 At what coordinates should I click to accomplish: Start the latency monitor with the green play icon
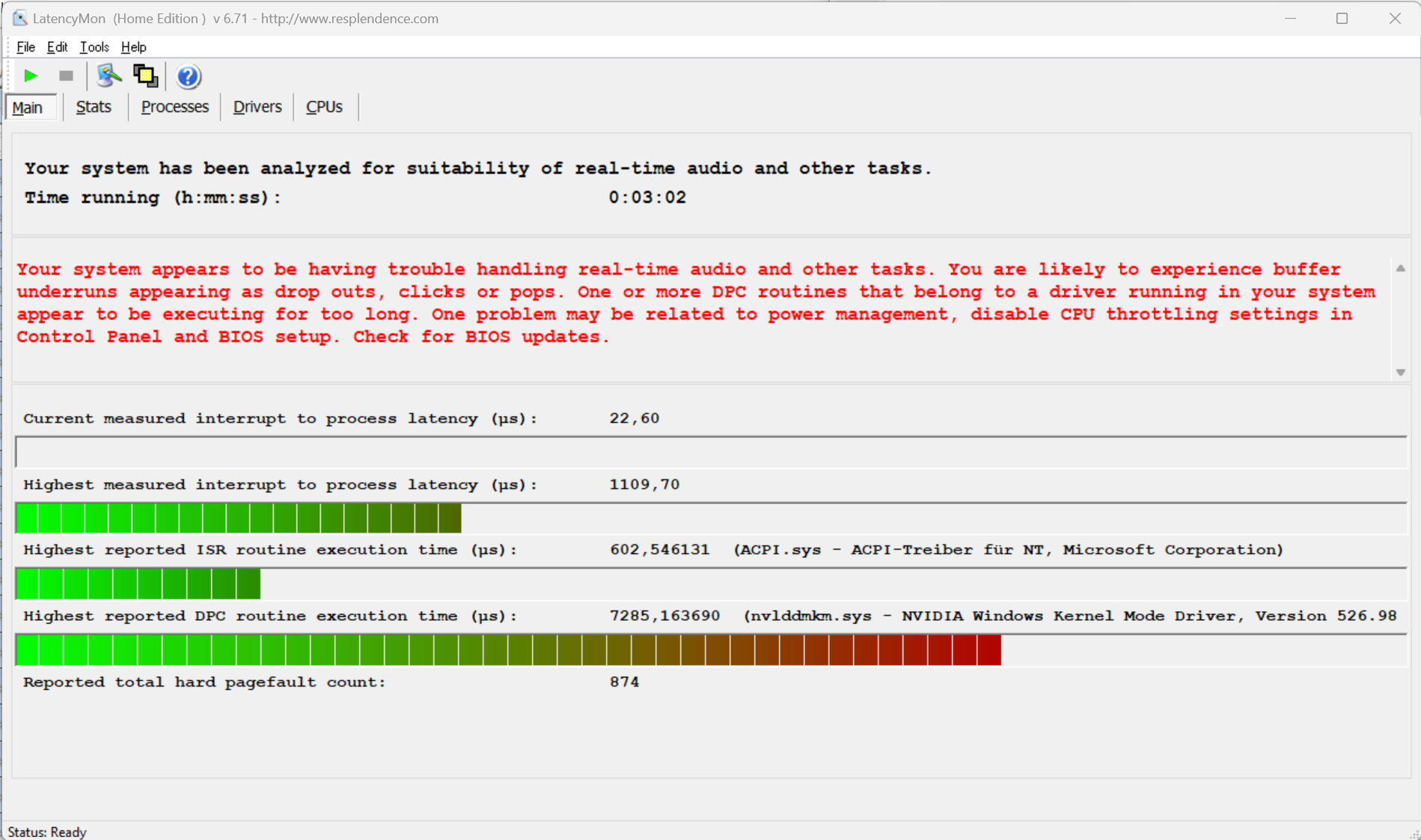[x=31, y=76]
